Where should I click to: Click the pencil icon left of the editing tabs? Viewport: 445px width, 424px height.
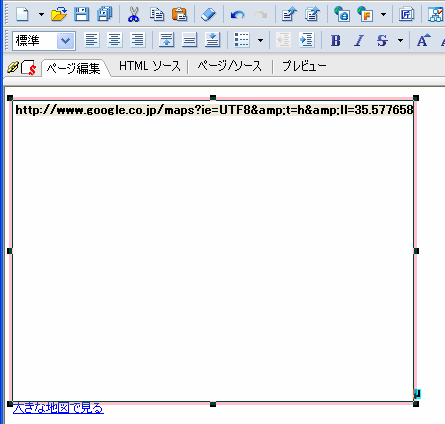click(13, 67)
